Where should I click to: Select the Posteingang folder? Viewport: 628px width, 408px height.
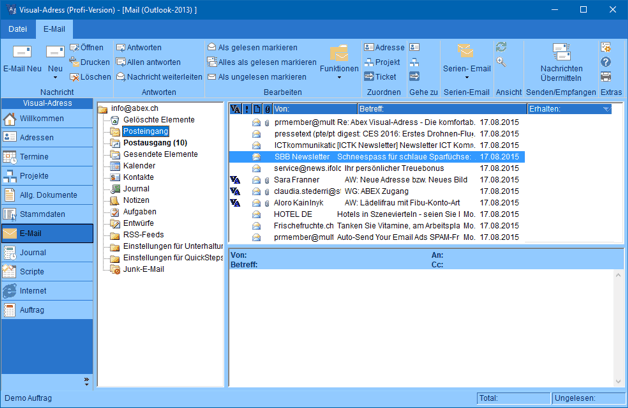146,131
